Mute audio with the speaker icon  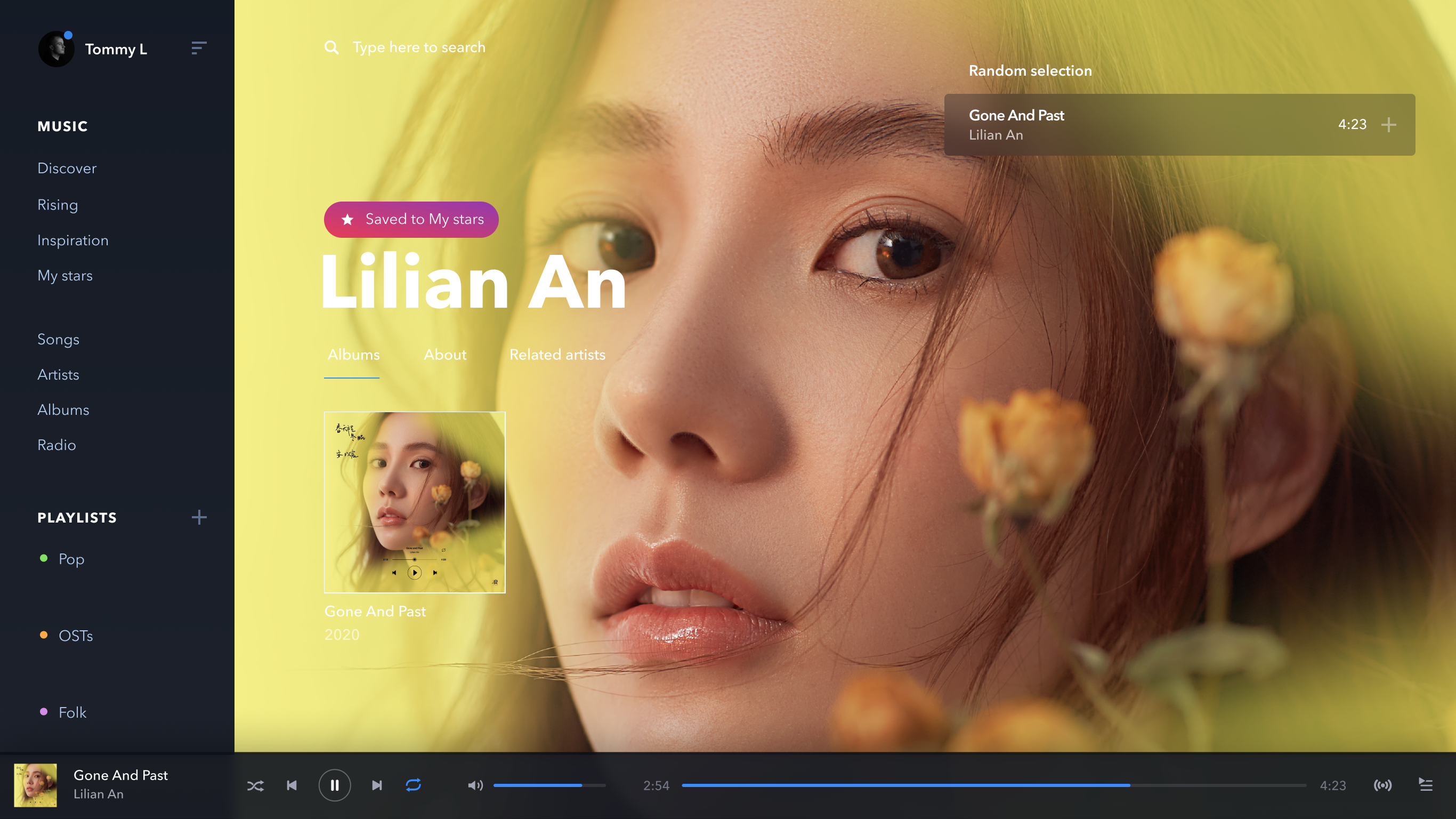[475, 785]
